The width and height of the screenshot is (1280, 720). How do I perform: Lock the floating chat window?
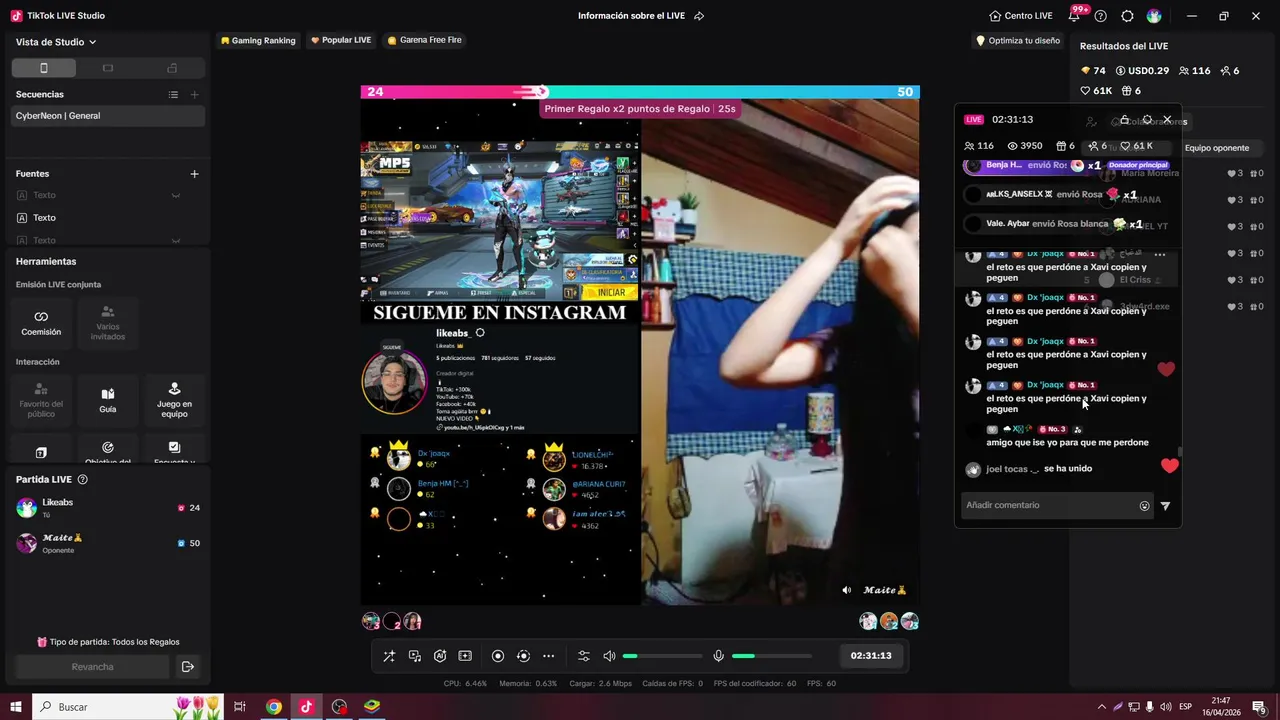pyautogui.click(x=1124, y=119)
